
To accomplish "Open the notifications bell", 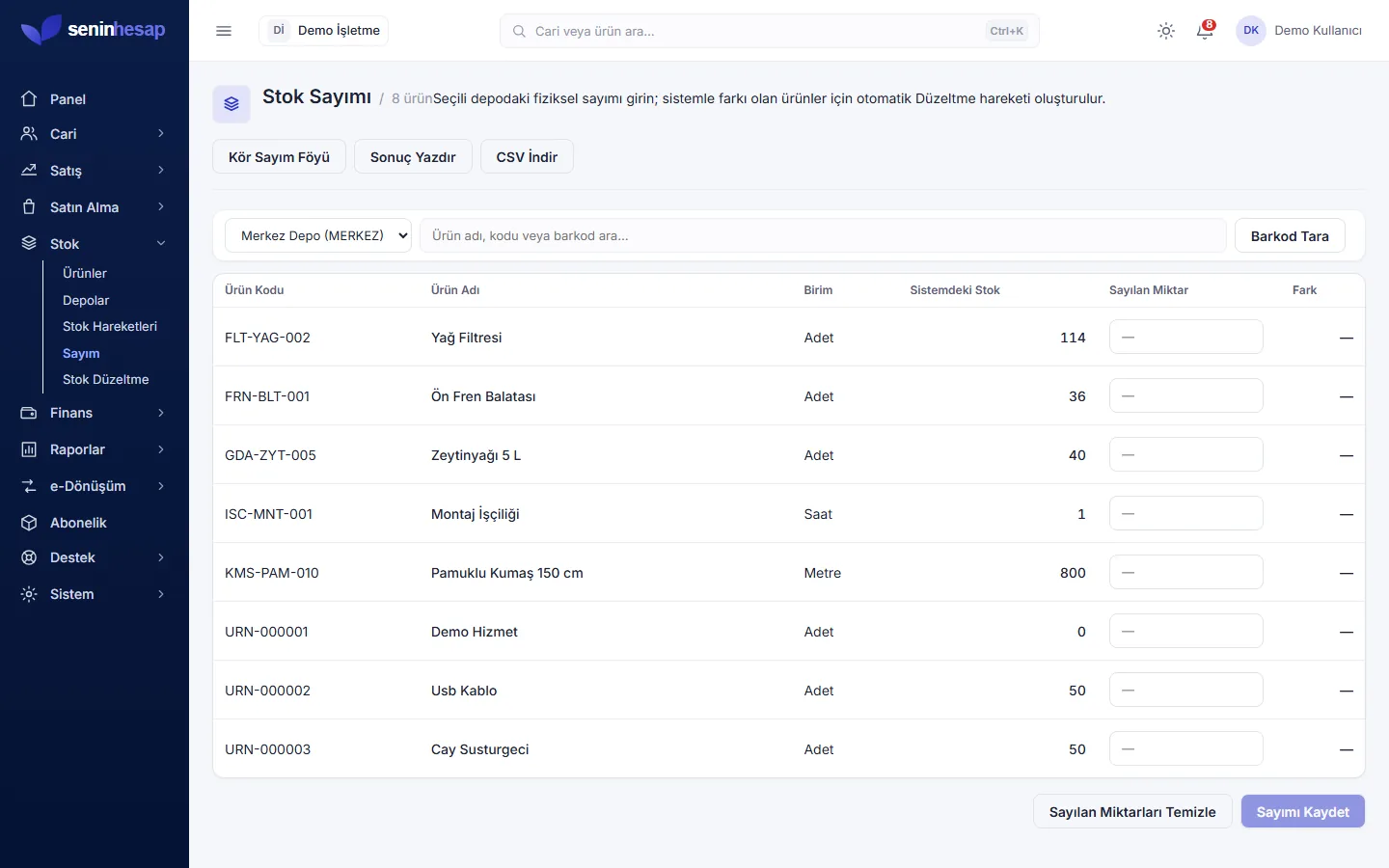I will coord(1205,31).
